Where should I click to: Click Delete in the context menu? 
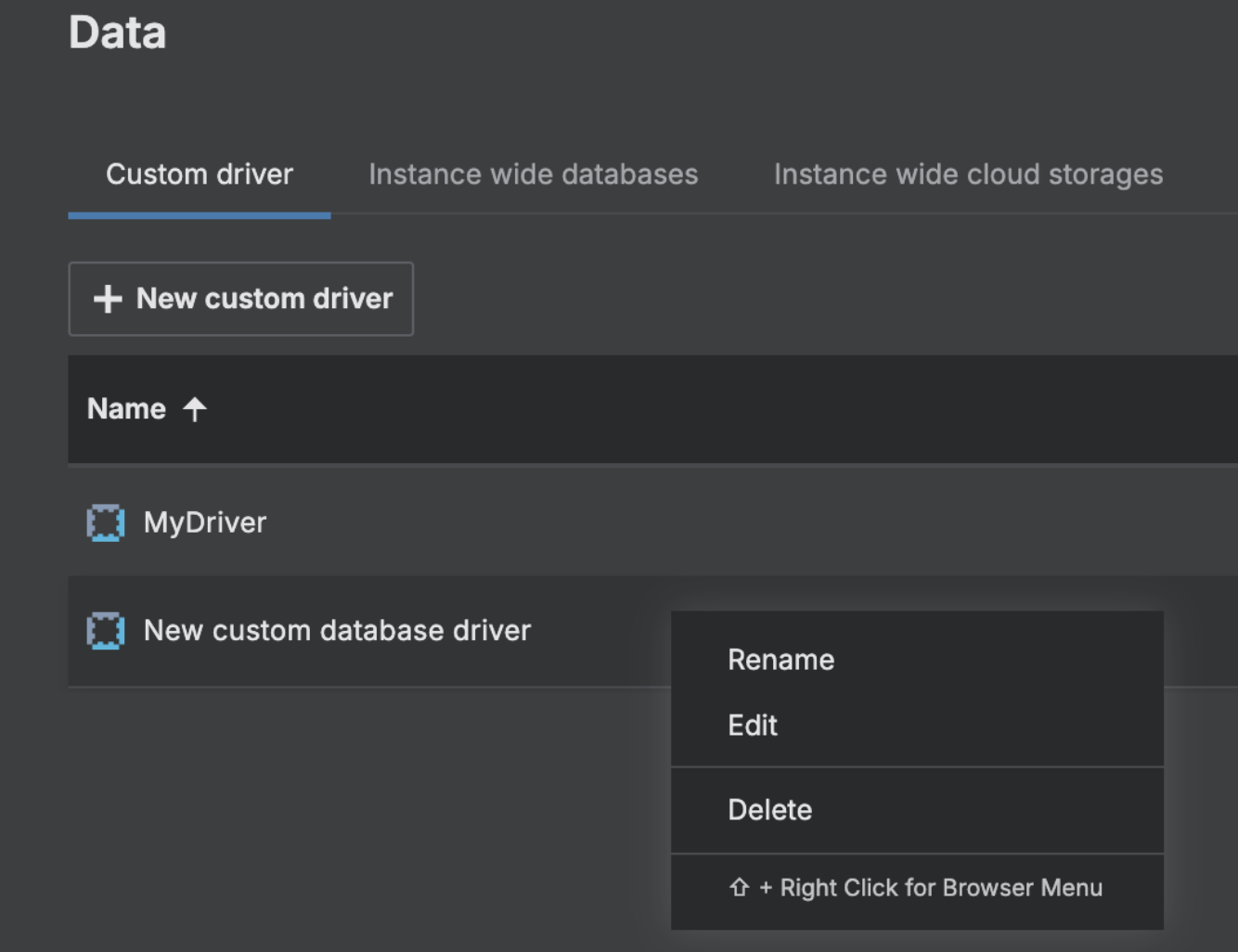coord(769,809)
